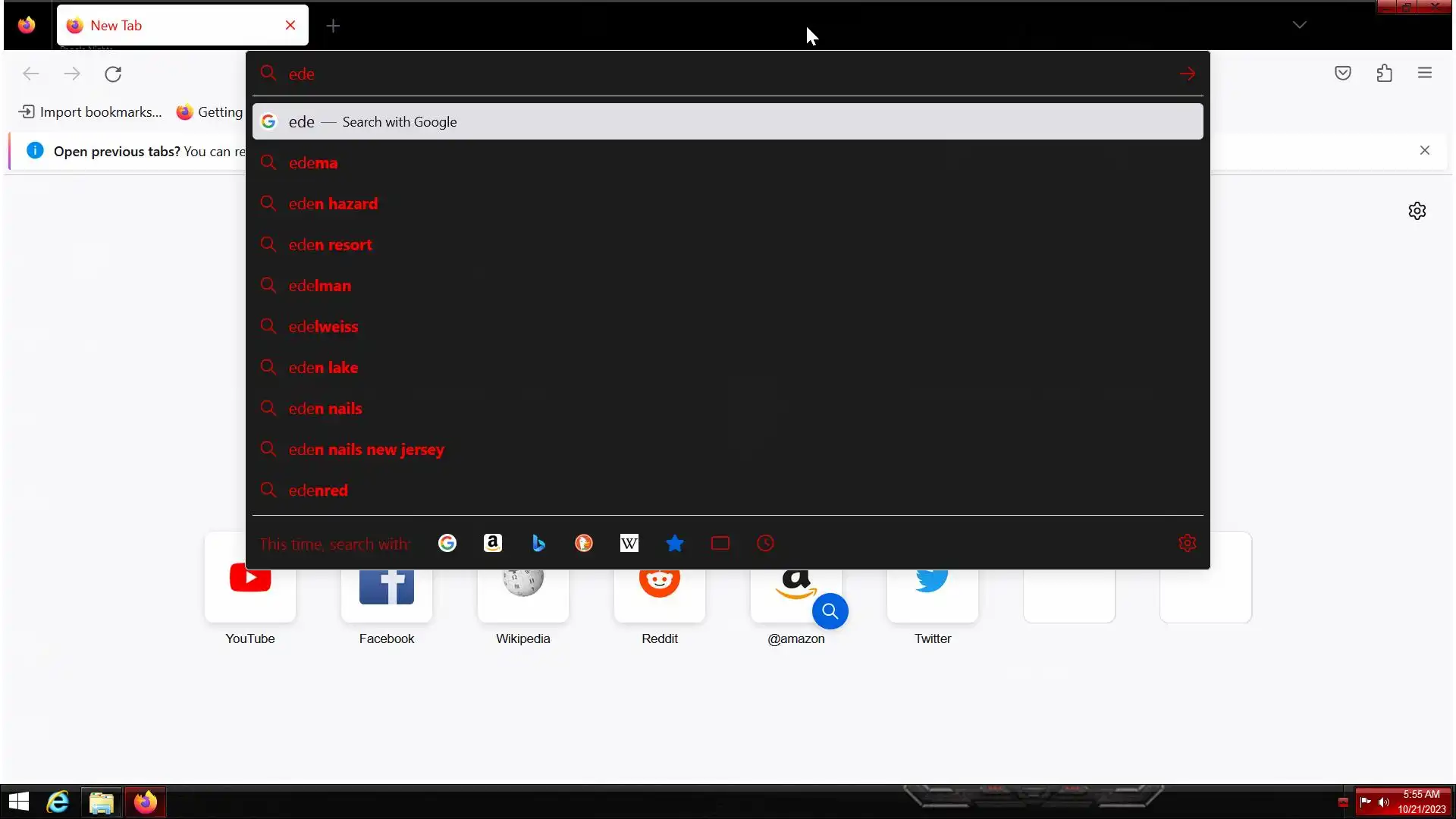
Task: Open search settings gear in dropdown
Action: pos(1188,543)
